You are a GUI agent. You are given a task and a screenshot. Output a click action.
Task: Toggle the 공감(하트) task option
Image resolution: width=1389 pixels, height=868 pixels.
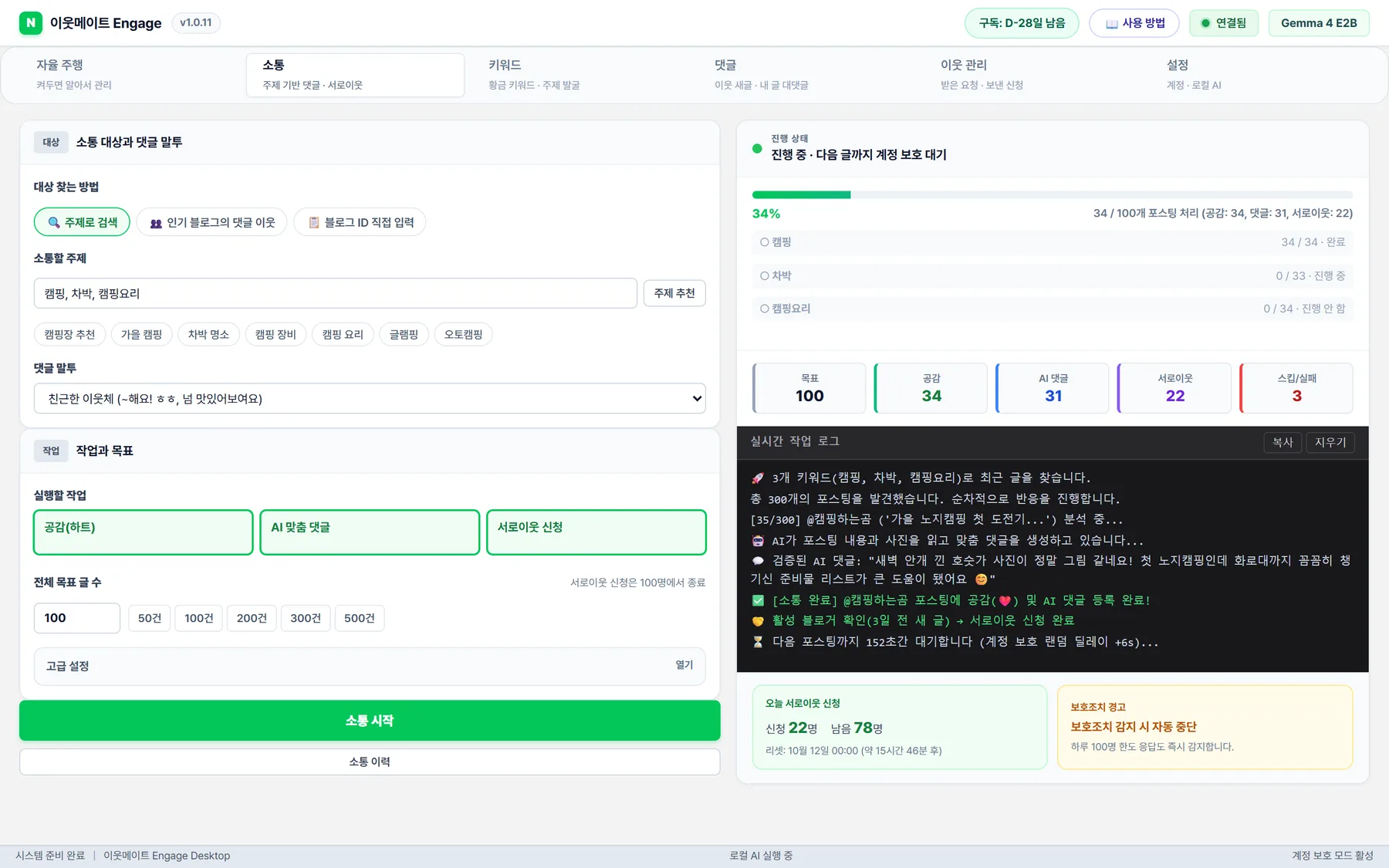pos(144,532)
